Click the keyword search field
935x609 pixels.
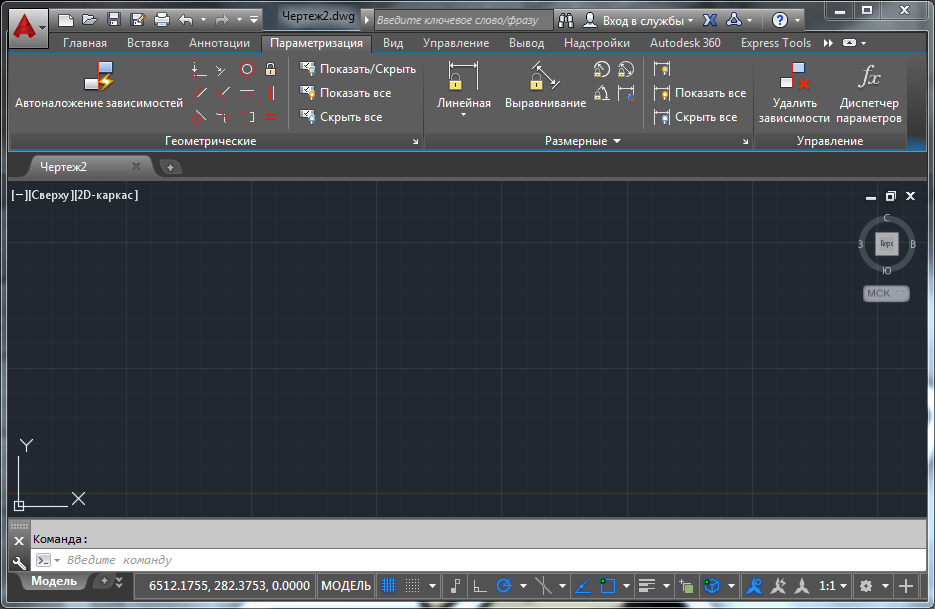click(463, 20)
